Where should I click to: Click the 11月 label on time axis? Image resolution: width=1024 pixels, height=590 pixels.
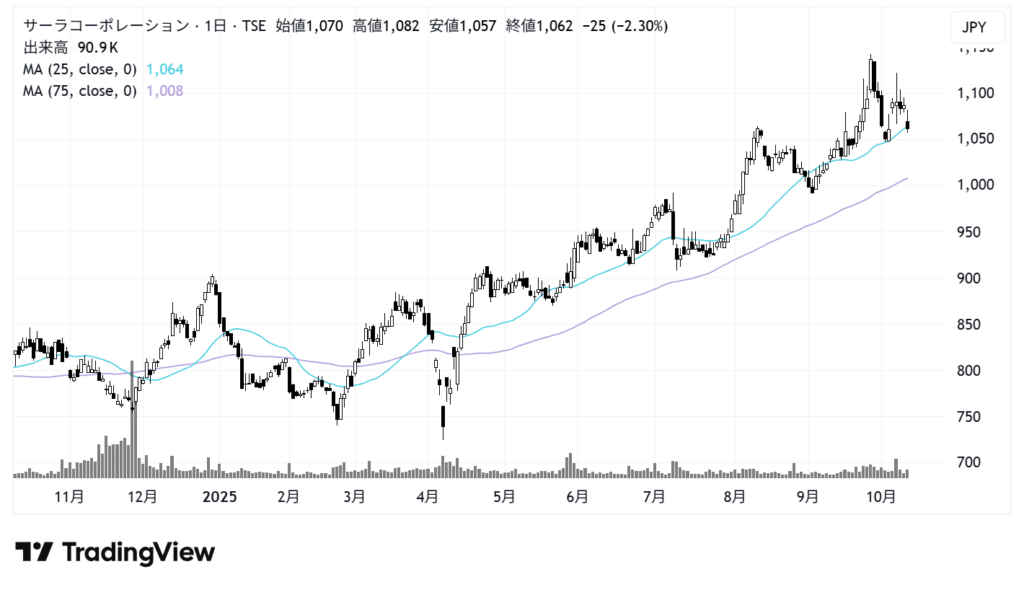click(68, 496)
